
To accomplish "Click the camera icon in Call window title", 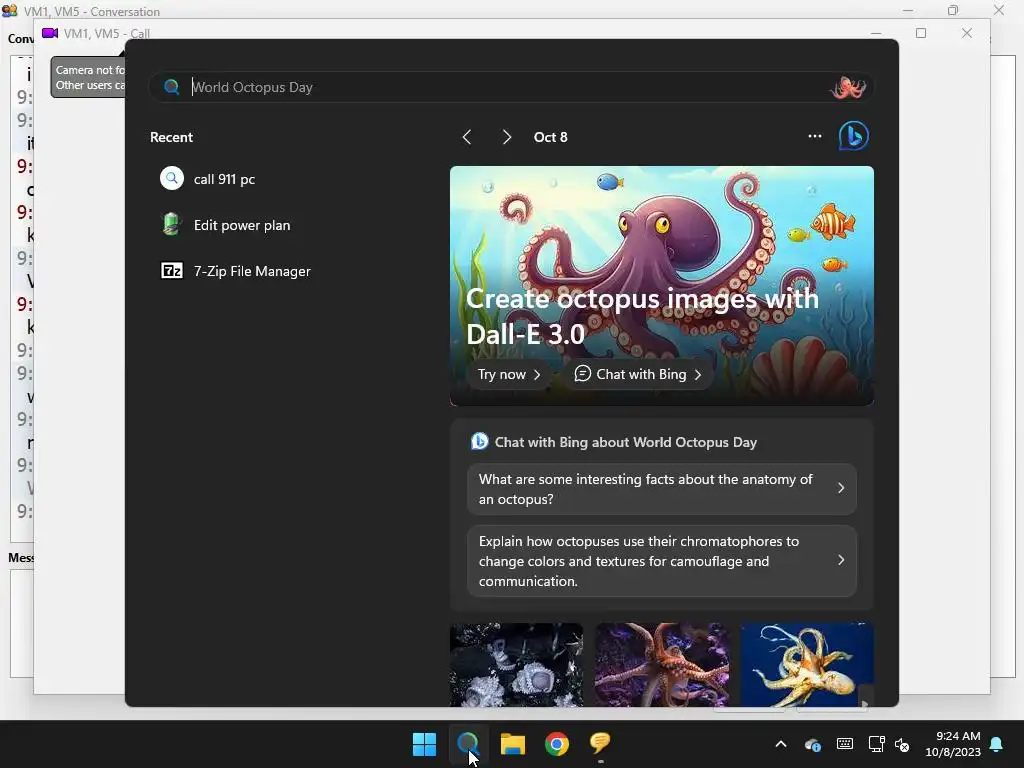I will coord(50,33).
